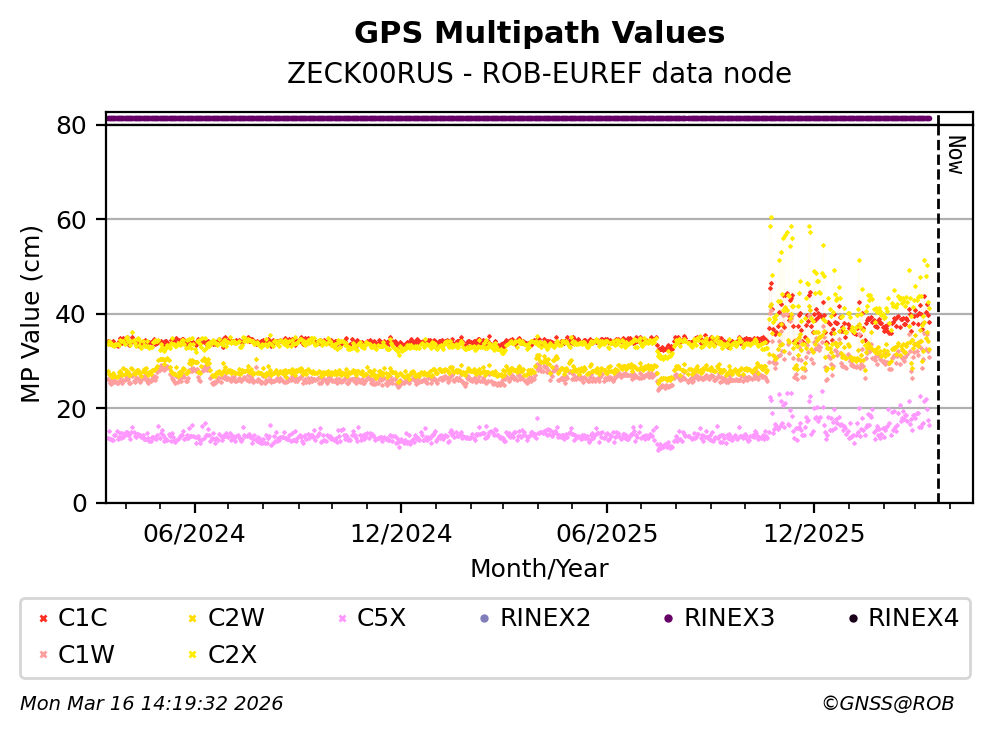992x734 pixels.
Task: Click the 60 value on y-axis
Action: [78, 219]
